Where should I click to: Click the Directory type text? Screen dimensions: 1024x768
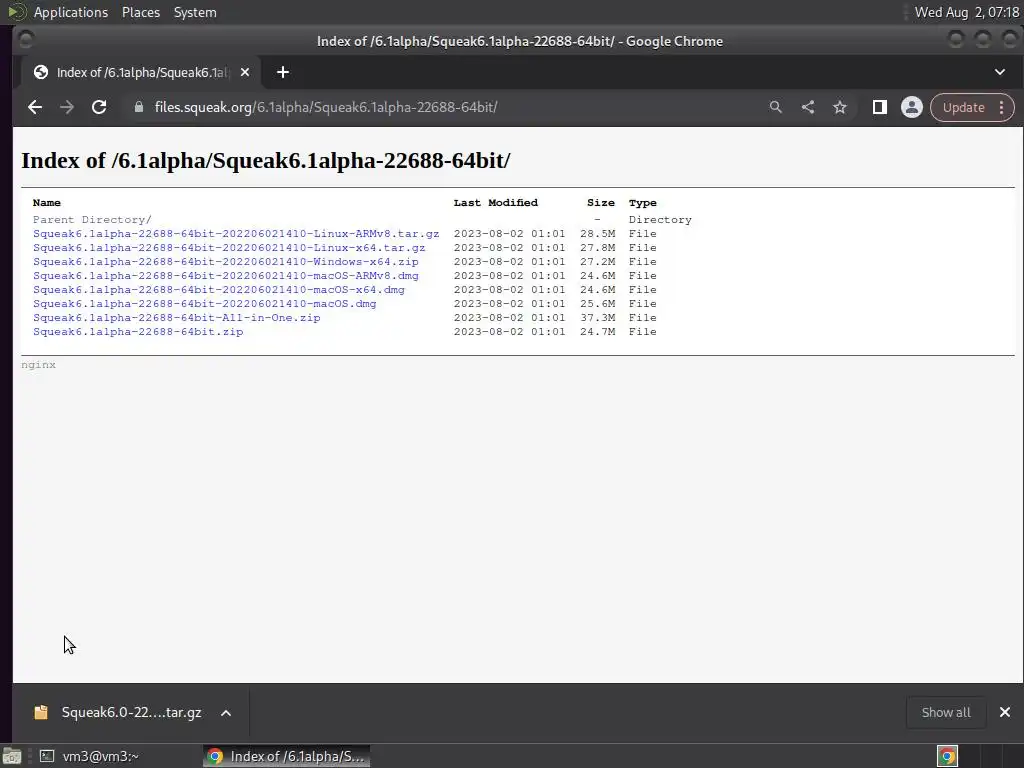coord(660,219)
